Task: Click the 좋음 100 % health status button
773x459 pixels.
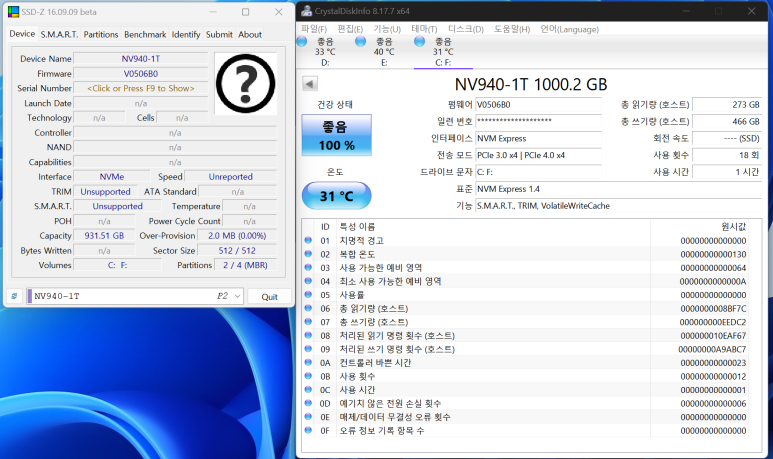Action: [337, 136]
